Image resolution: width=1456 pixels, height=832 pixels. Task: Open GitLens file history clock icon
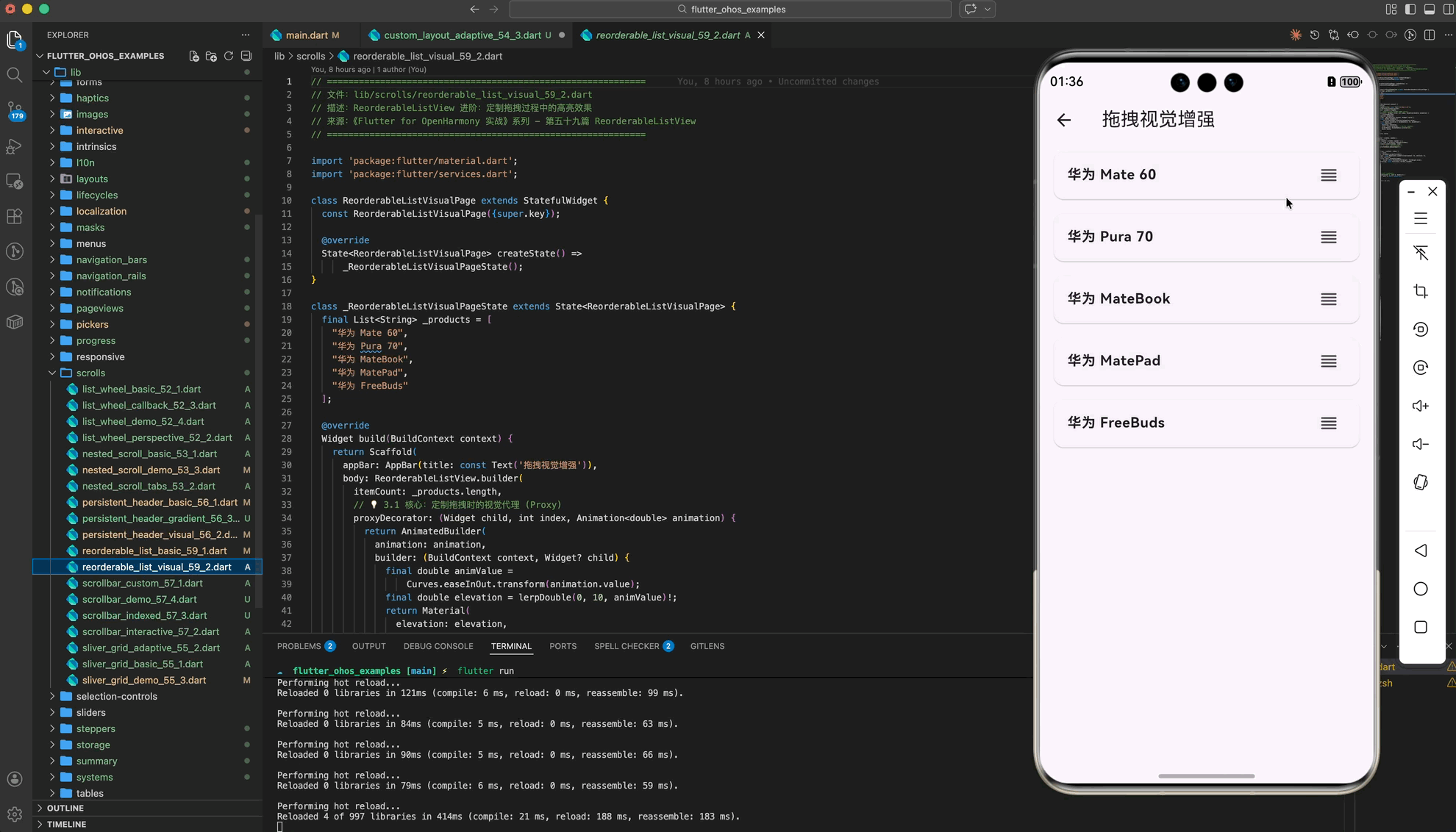coord(1315,35)
